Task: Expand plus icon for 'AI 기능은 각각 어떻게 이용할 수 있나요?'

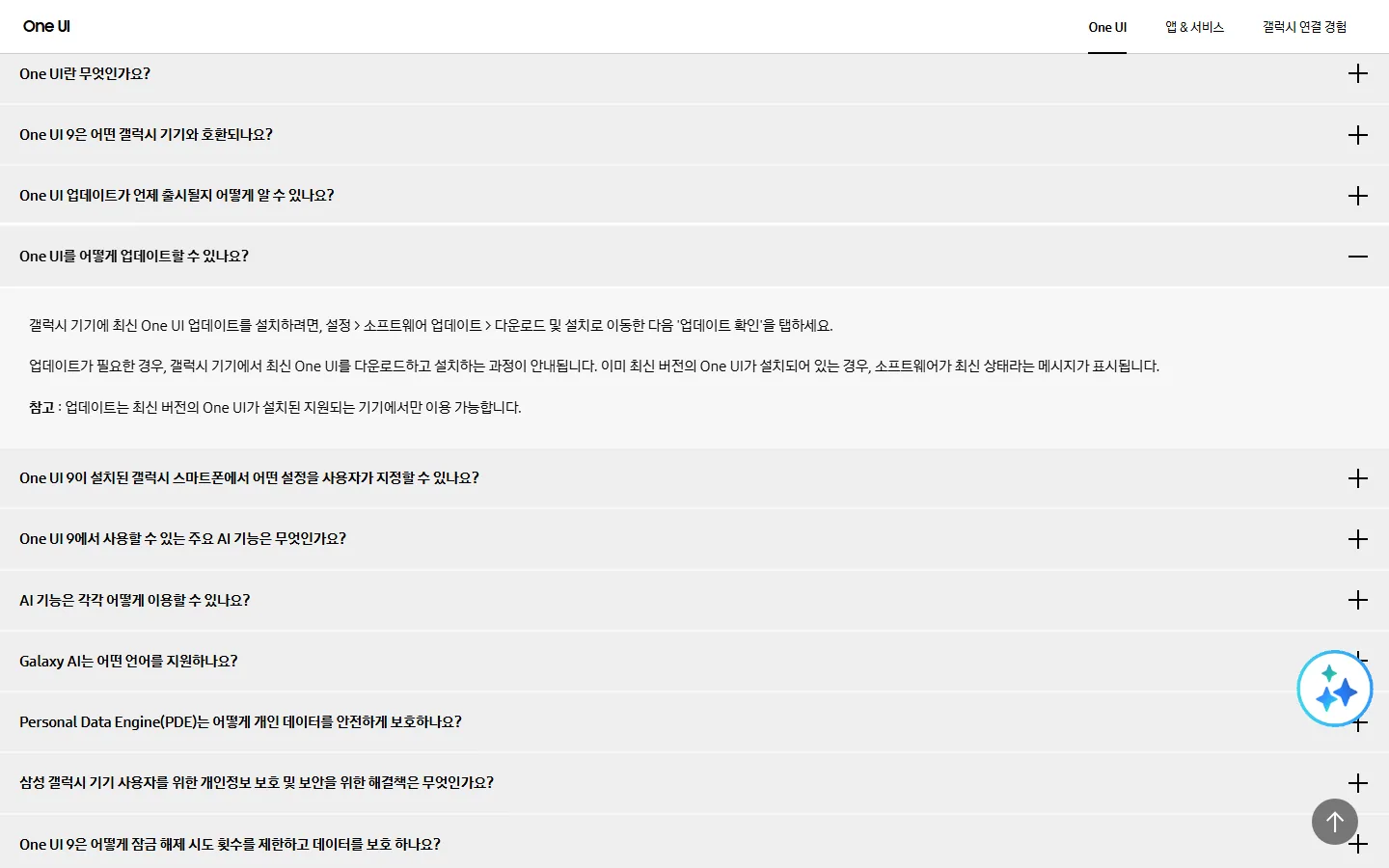Action: pyautogui.click(x=1358, y=600)
